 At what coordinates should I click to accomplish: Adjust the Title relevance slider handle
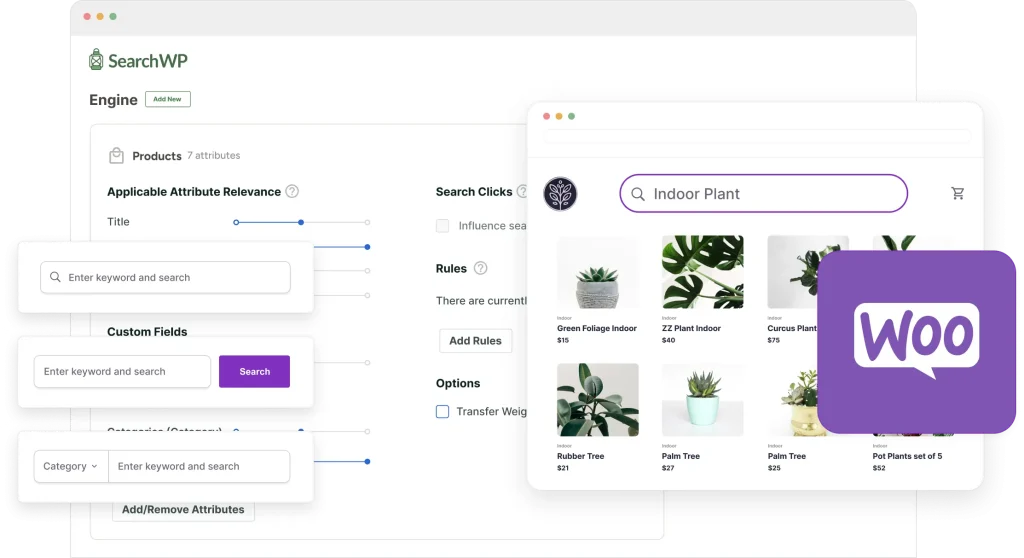[301, 222]
